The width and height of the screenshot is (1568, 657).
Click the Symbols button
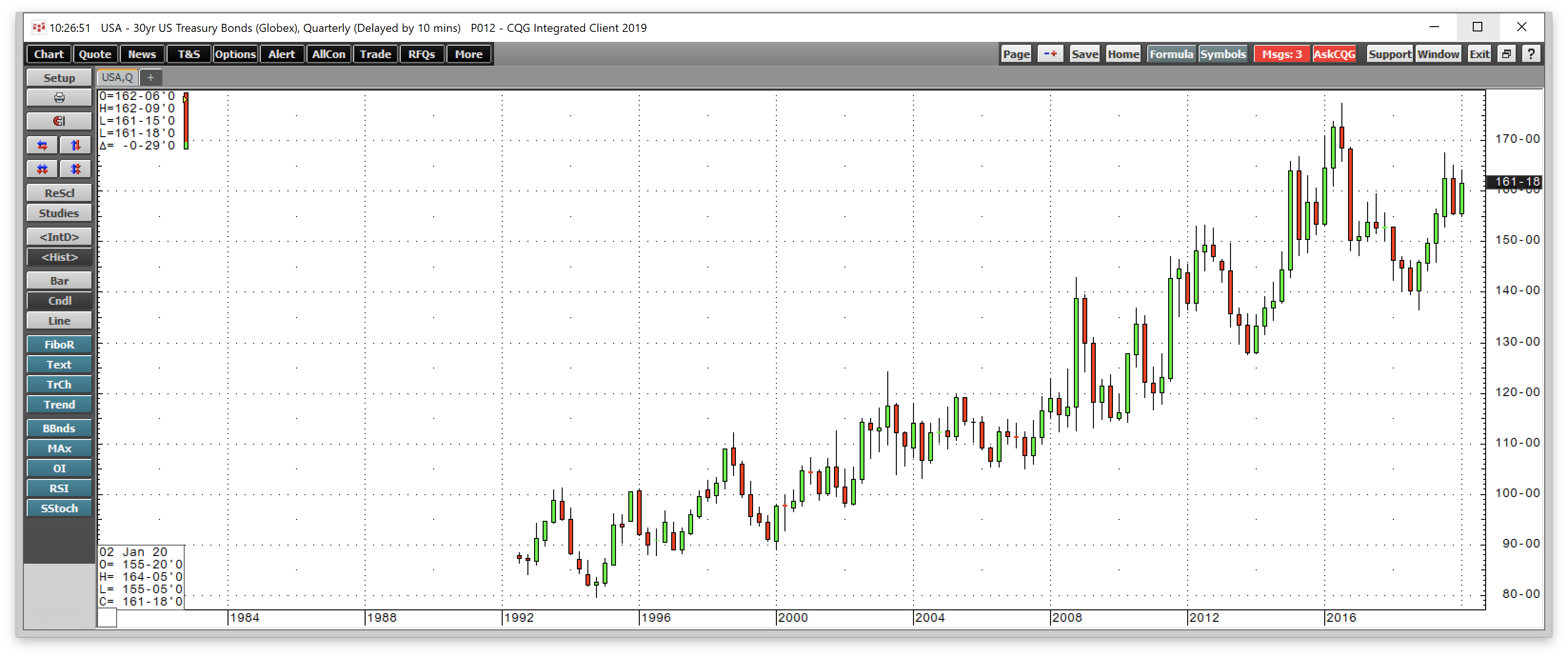[1223, 54]
